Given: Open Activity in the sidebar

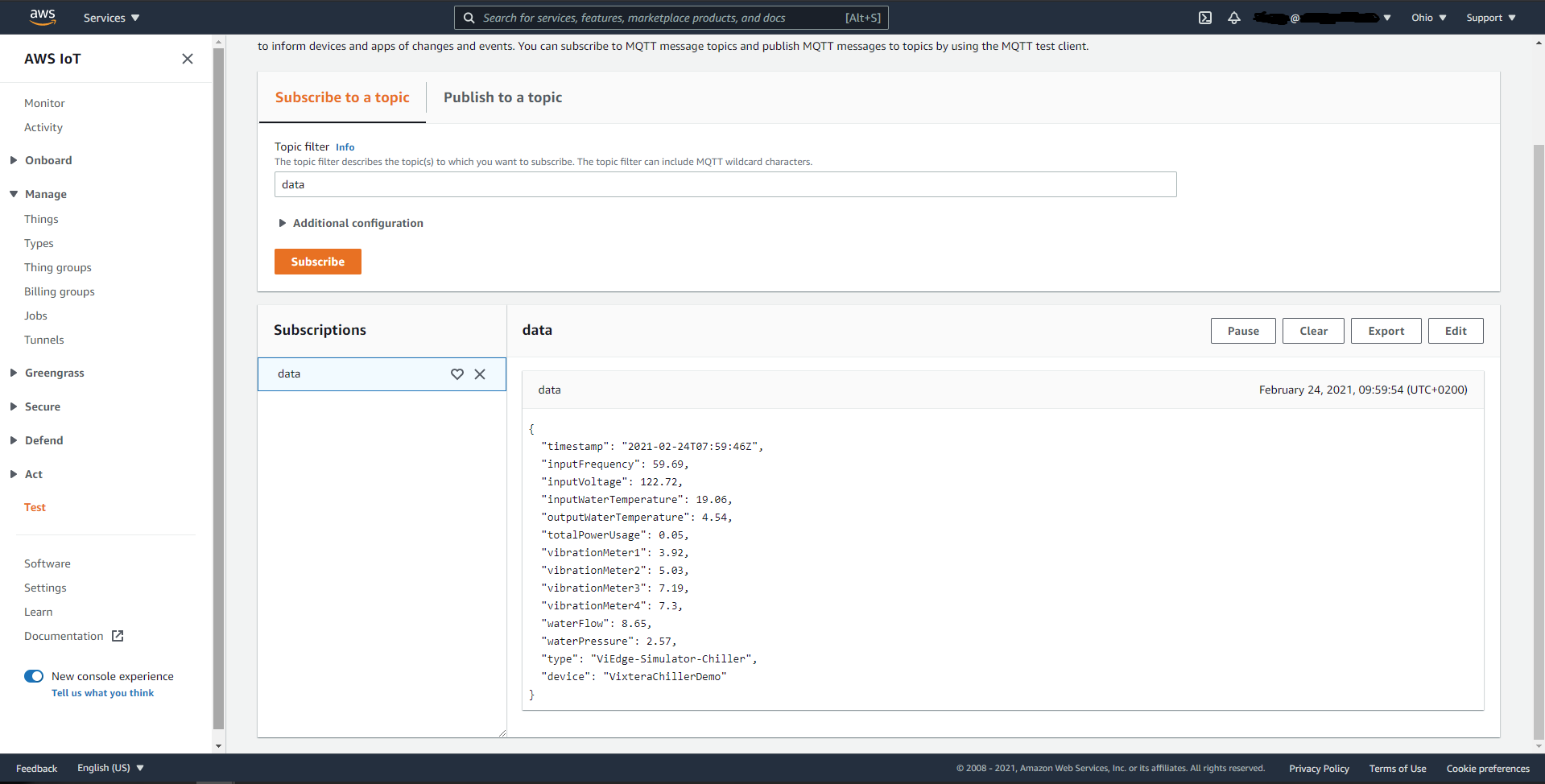Looking at the screenshot, I should point(43,127).
